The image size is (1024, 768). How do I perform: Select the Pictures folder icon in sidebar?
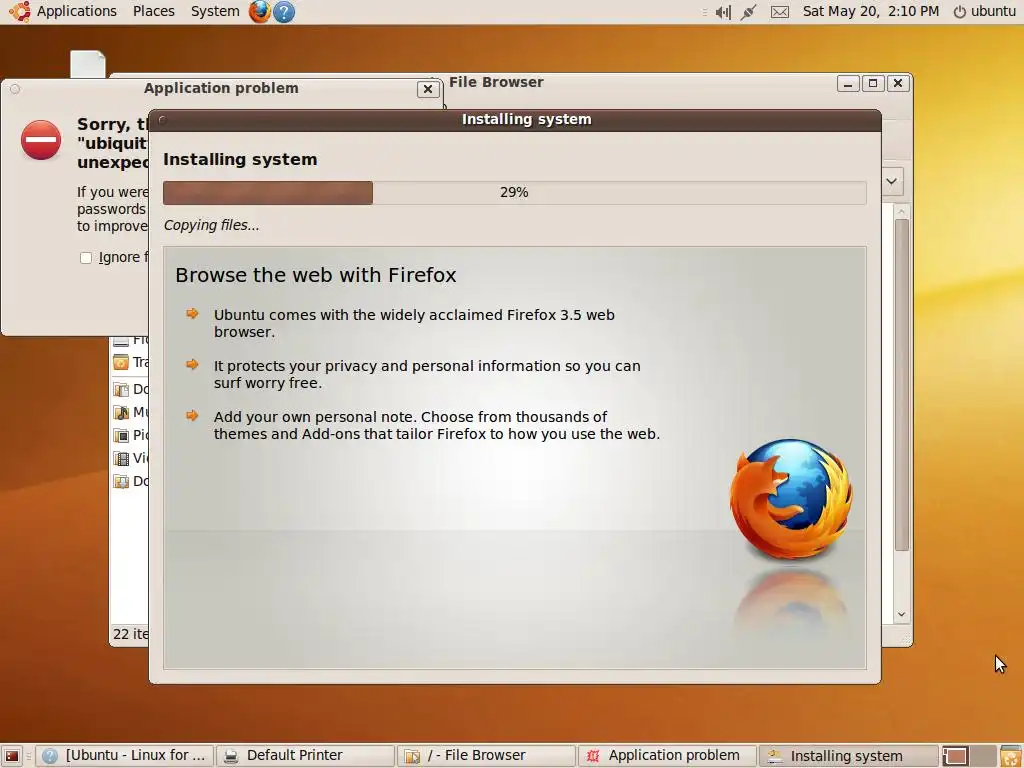[121, 435]
